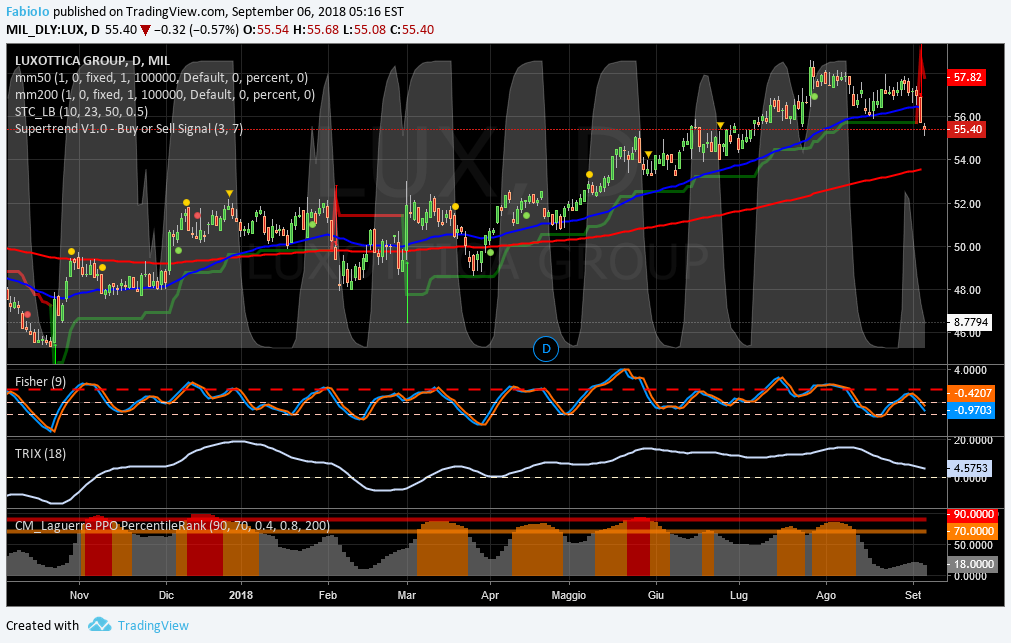Image resolution: width=1011 pixels, height=643 pixels.
Task: Click the Set label on the time axis
Action: point(913,595)
